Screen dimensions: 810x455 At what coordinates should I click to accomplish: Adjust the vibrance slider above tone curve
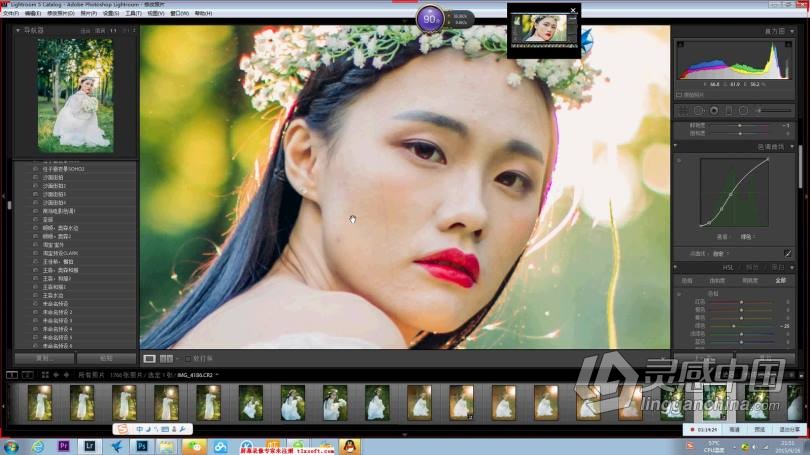740,125
